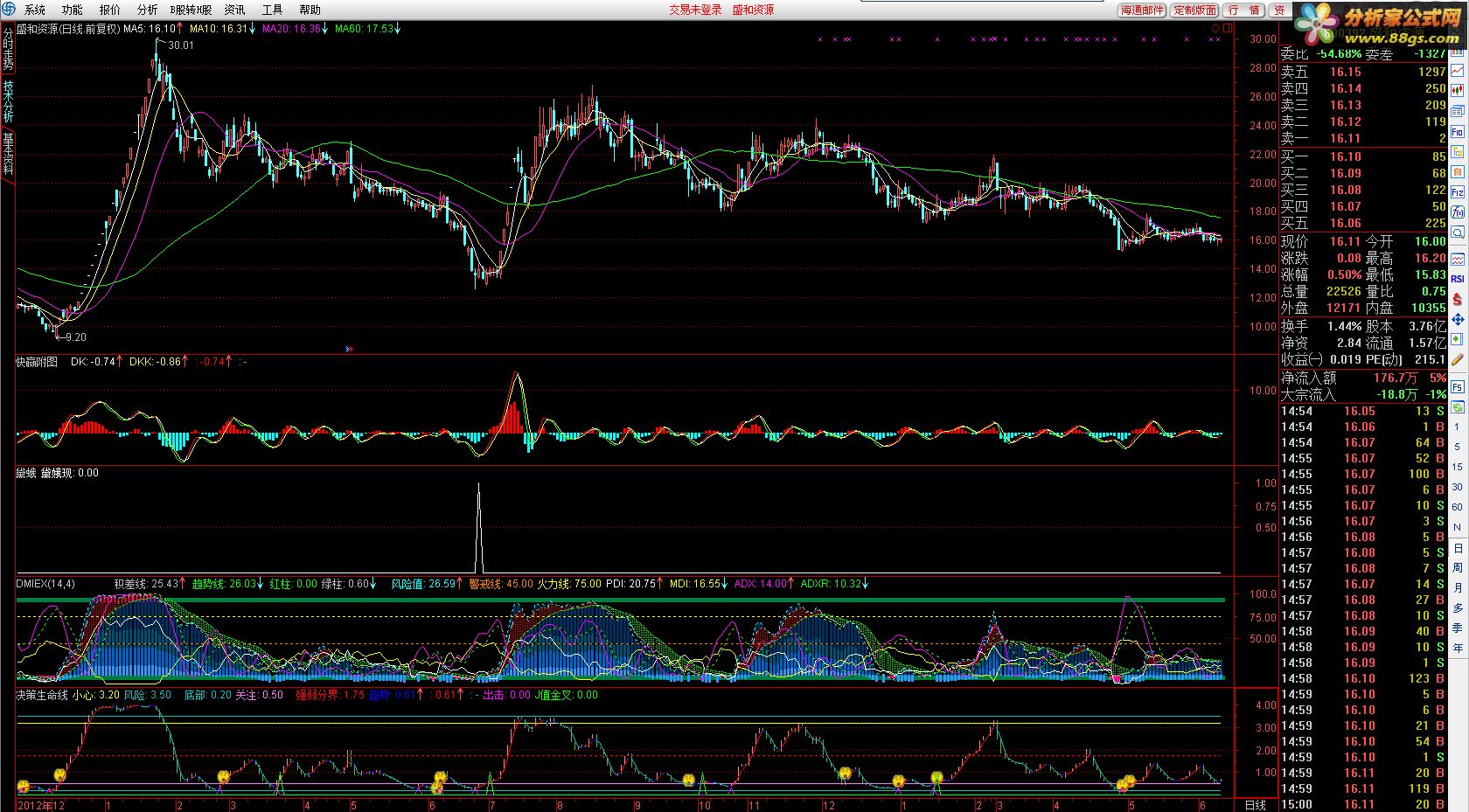Click the 卖五 16.15 order row
Screen dimensions: 1469x812
click(1363, 73)
